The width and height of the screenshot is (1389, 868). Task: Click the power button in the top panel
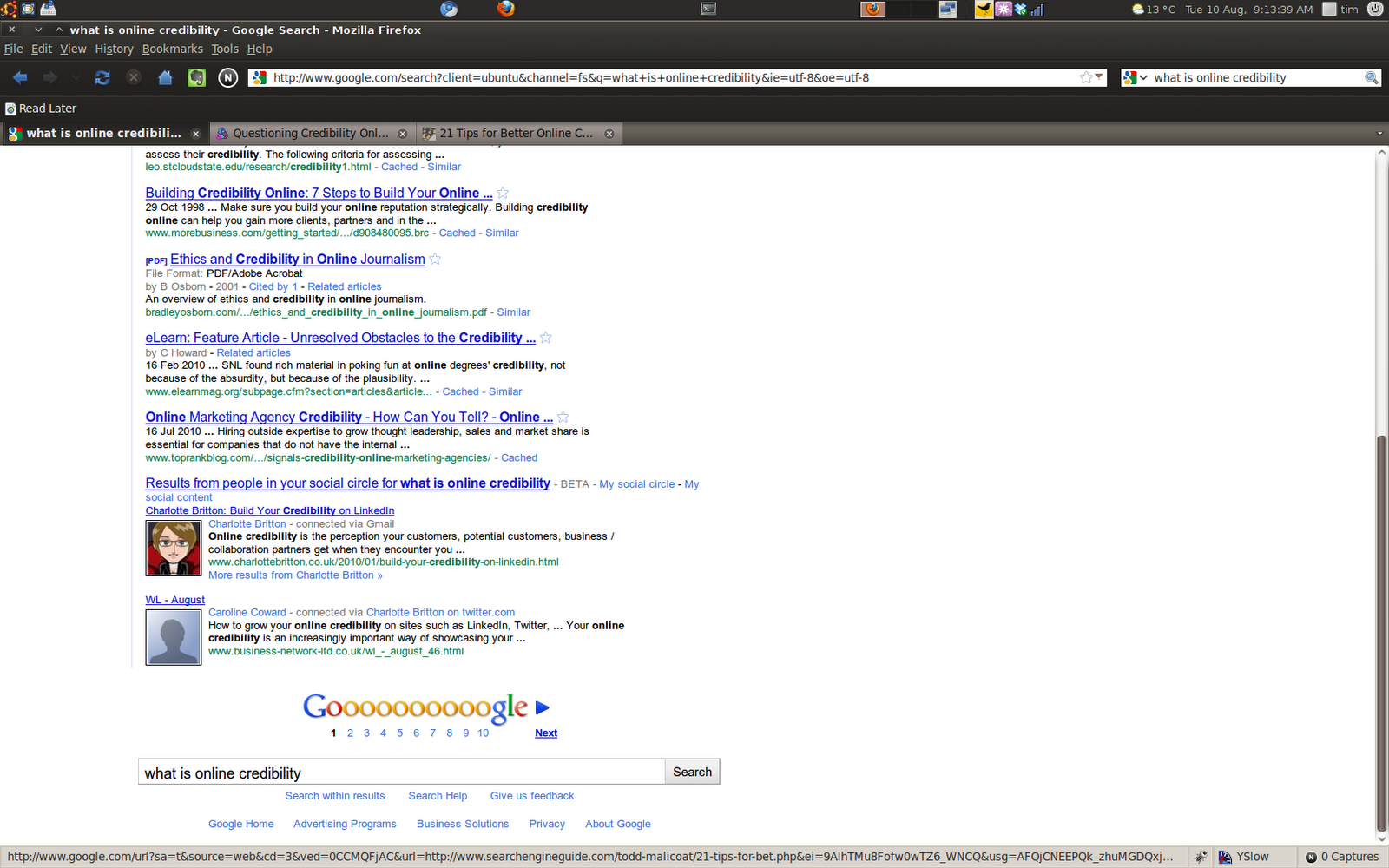[x=1375, y=9]
